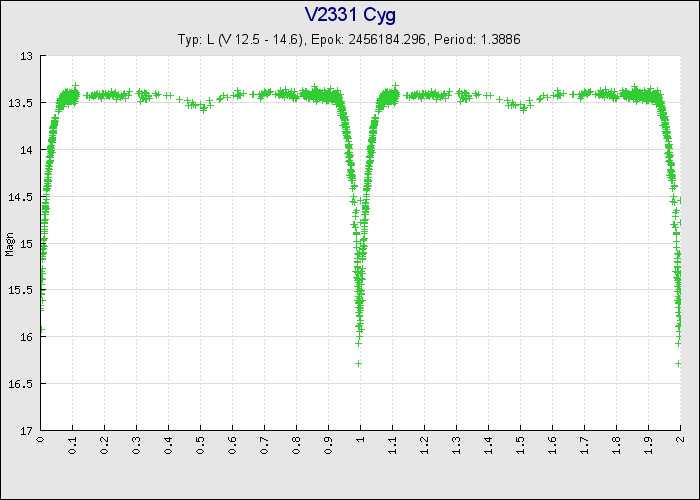Click the y-axis value 16.5
This screenshot has width=700, height=500.
coord(21,384)
